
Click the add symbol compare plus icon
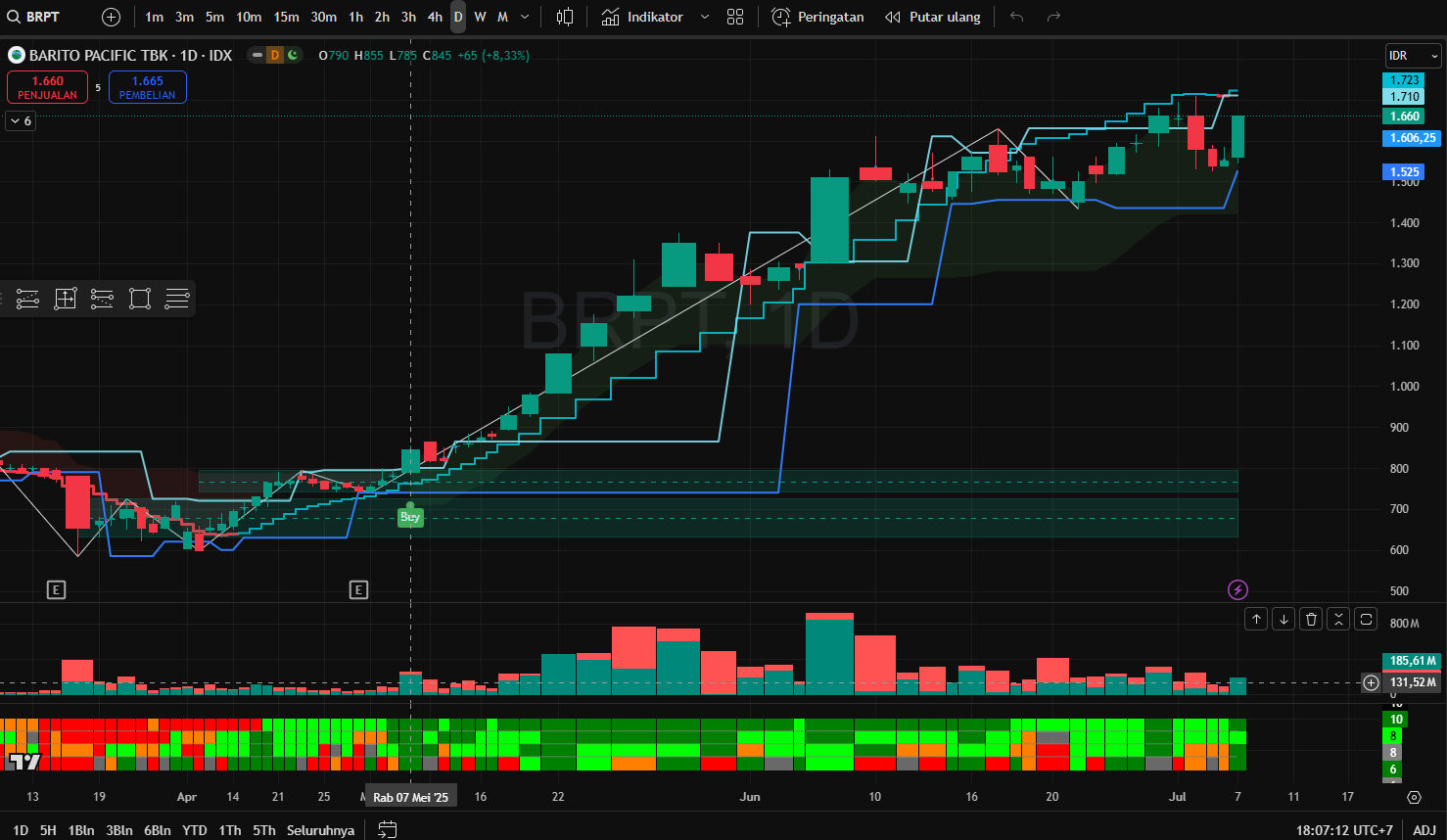point(112,17)
